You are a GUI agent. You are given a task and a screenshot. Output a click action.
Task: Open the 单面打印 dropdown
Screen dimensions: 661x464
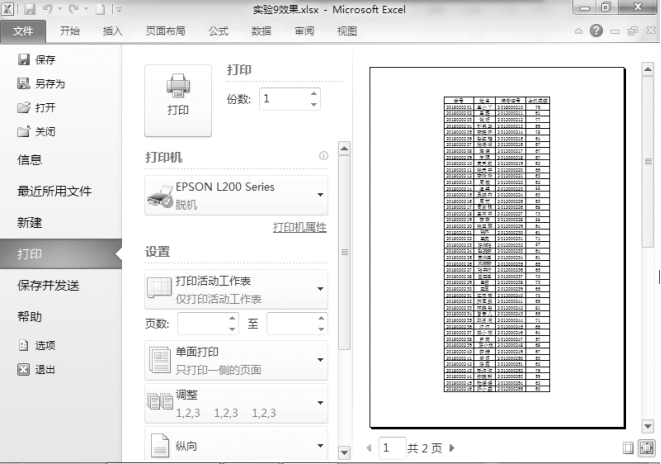(x=236, y=360)
